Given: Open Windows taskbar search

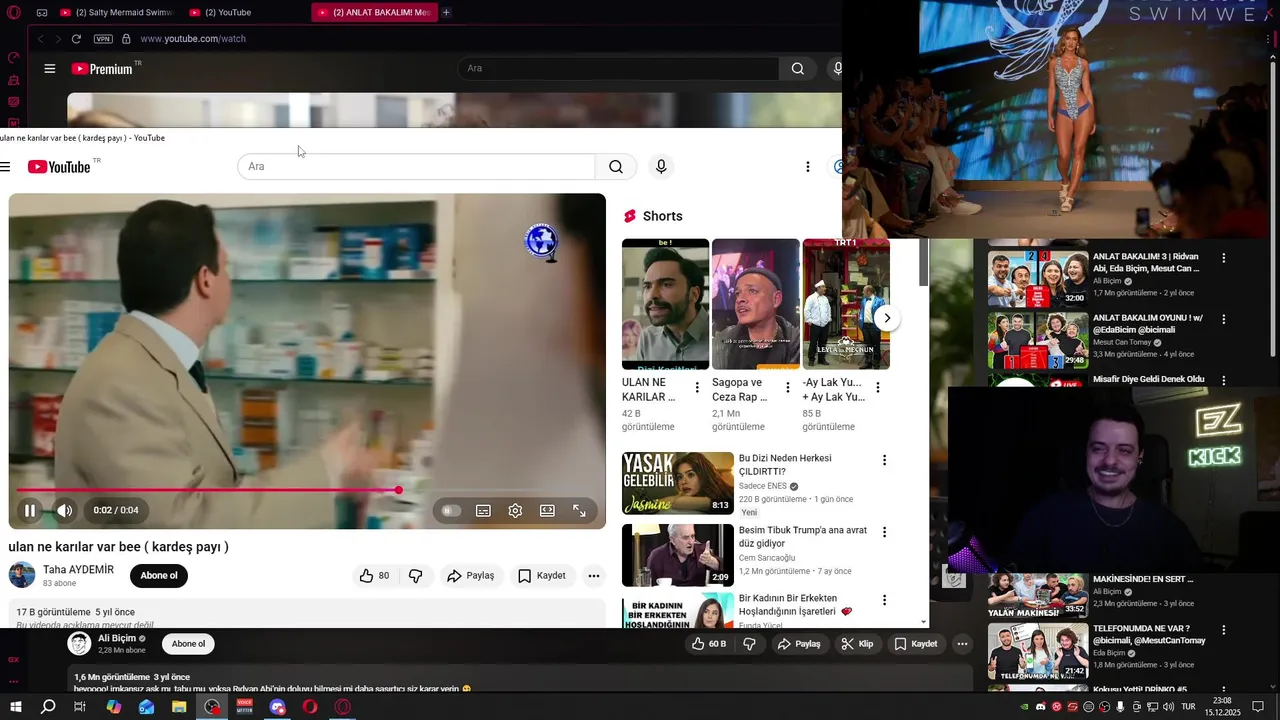Looking at the screenshot, I should point(48,707).
